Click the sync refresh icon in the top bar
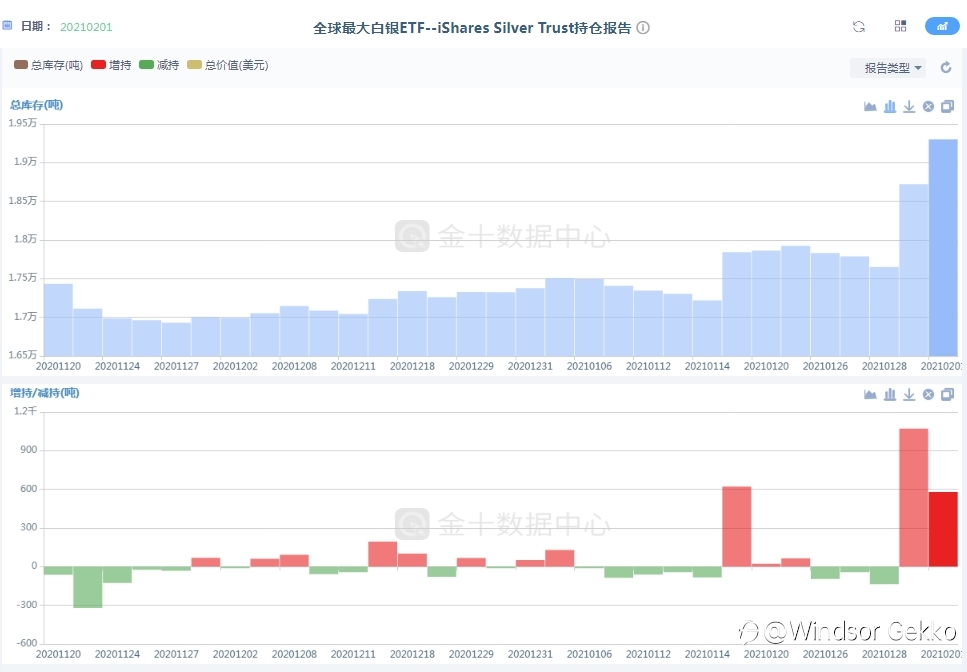Screen dimensions: 967x672 858,27
